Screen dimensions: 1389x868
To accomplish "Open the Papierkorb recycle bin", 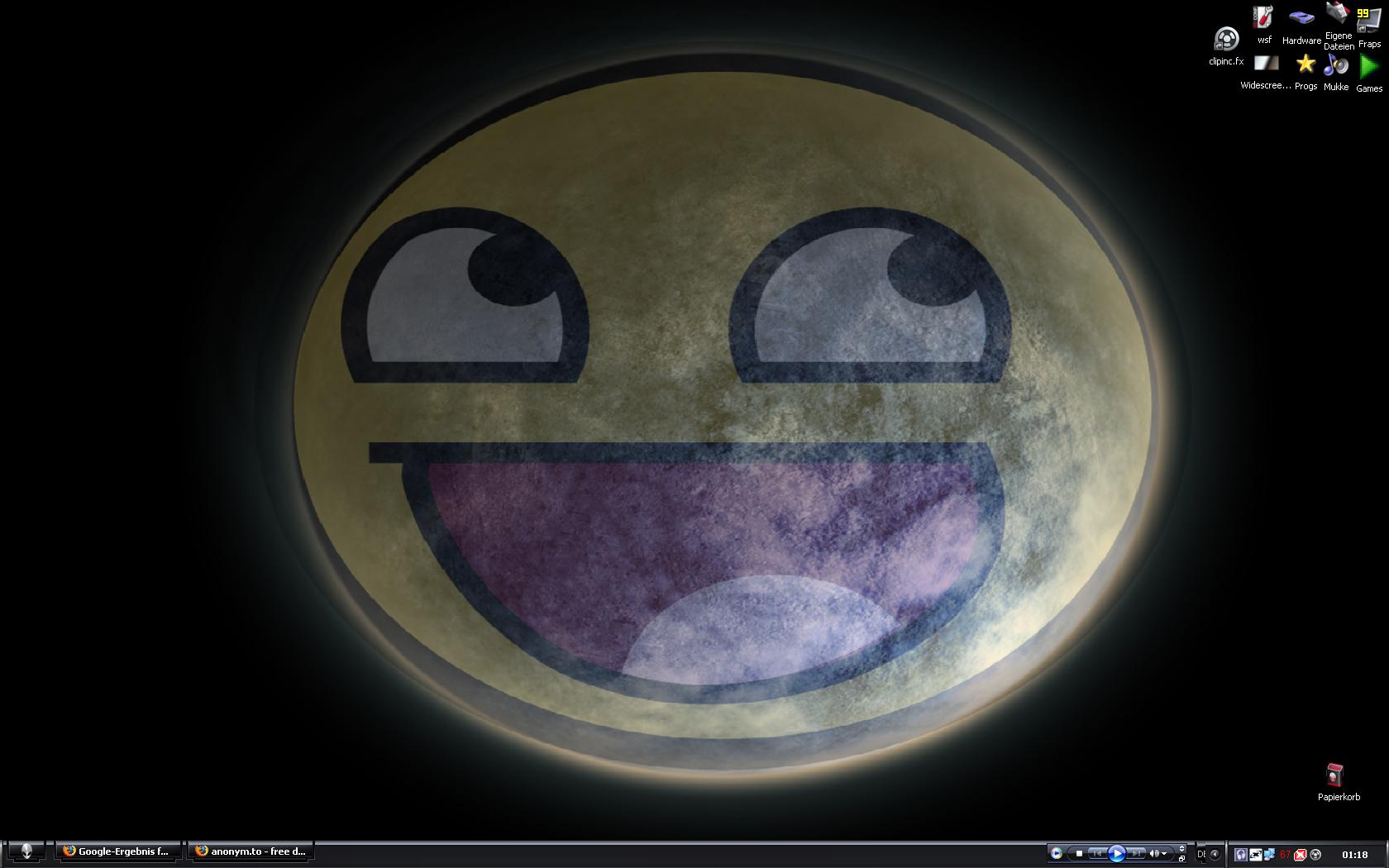I will pyautogui.click(x=1334, y=775).
